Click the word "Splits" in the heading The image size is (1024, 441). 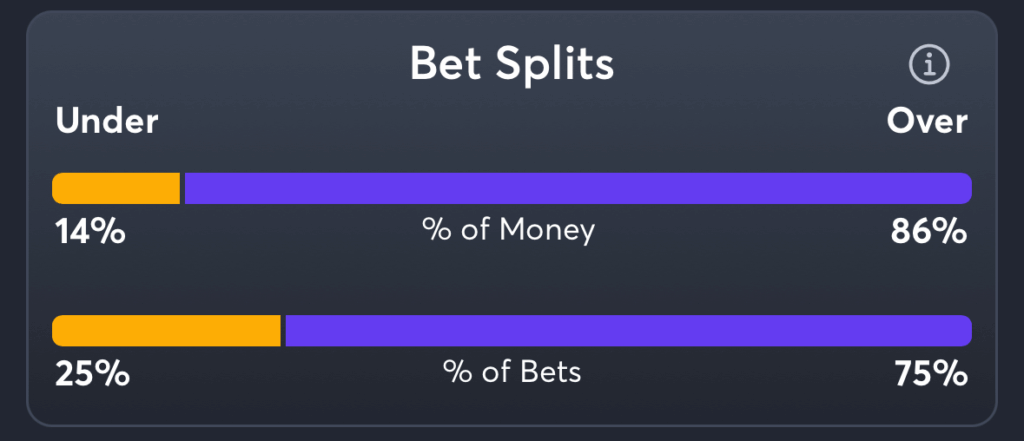pos(554,65)
